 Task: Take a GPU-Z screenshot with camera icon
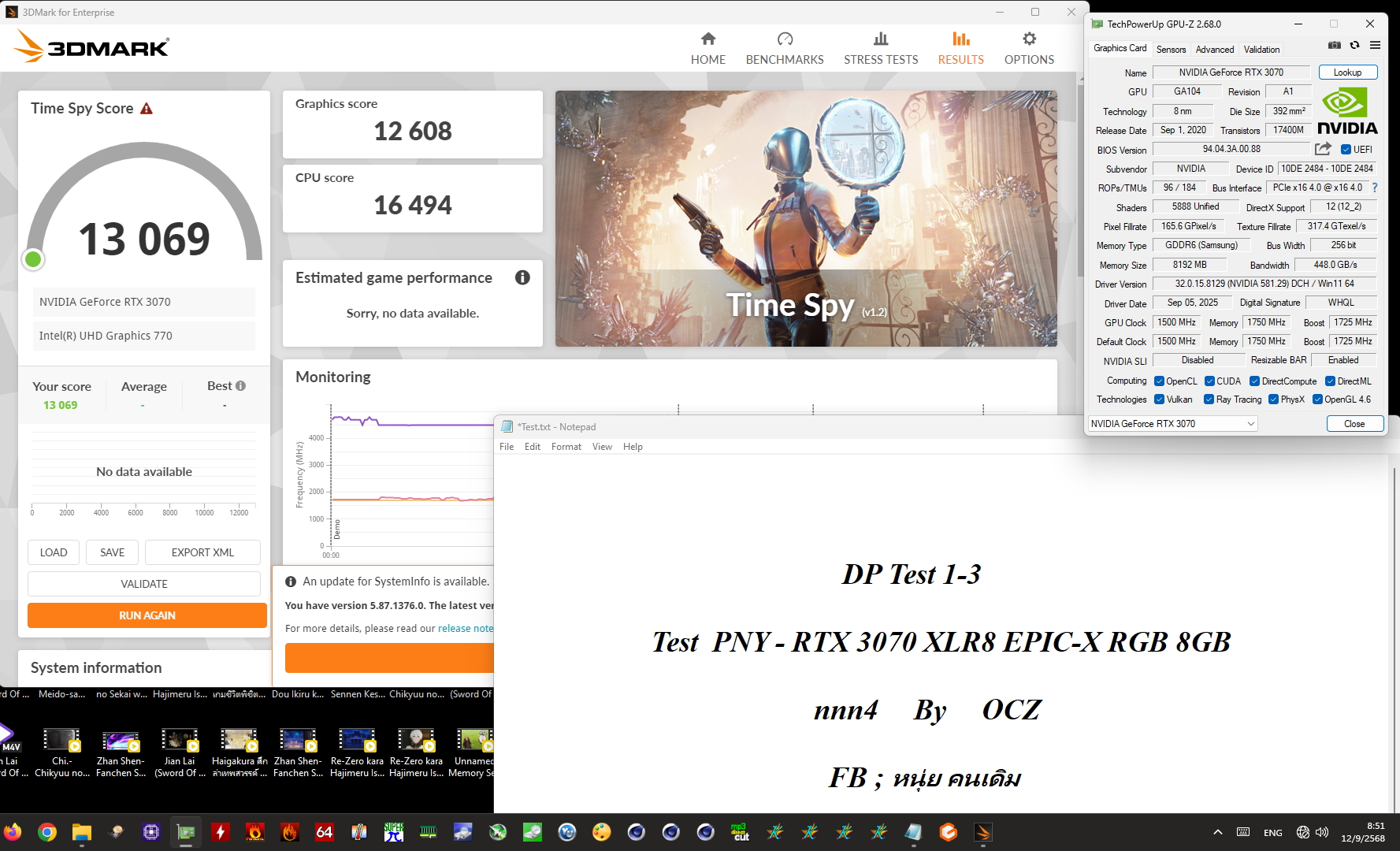click(x=1334, y=46)
